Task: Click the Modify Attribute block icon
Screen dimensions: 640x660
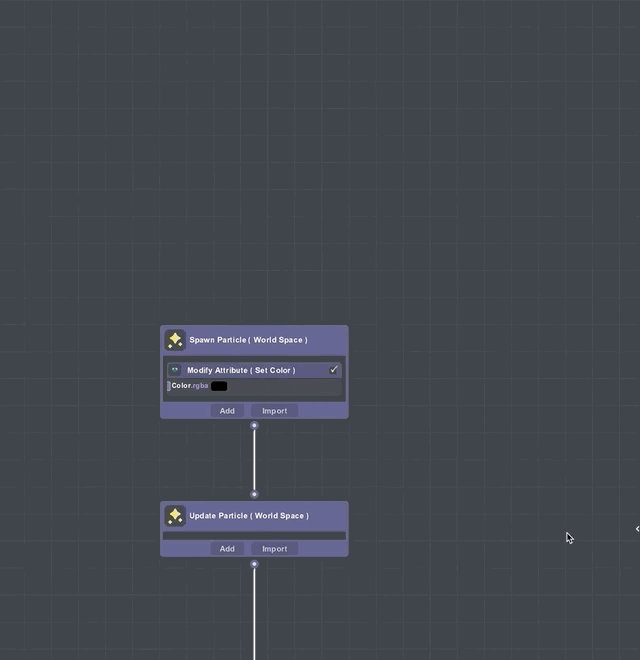Action: tap(175, 370)
